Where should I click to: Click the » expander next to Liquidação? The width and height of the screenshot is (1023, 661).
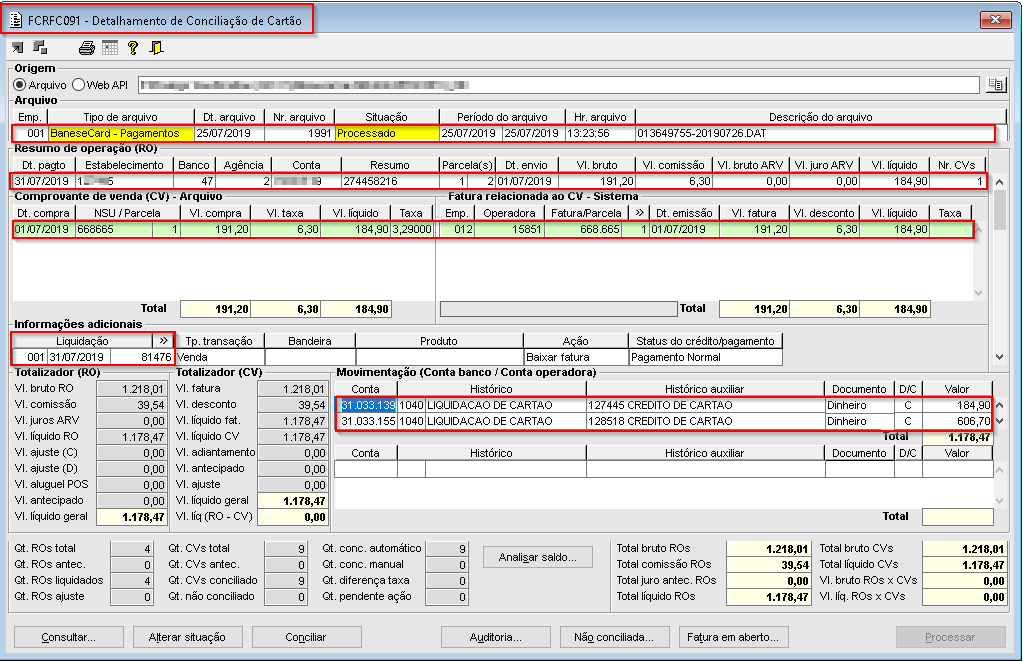pyautogui.click(x=163, y=341)
